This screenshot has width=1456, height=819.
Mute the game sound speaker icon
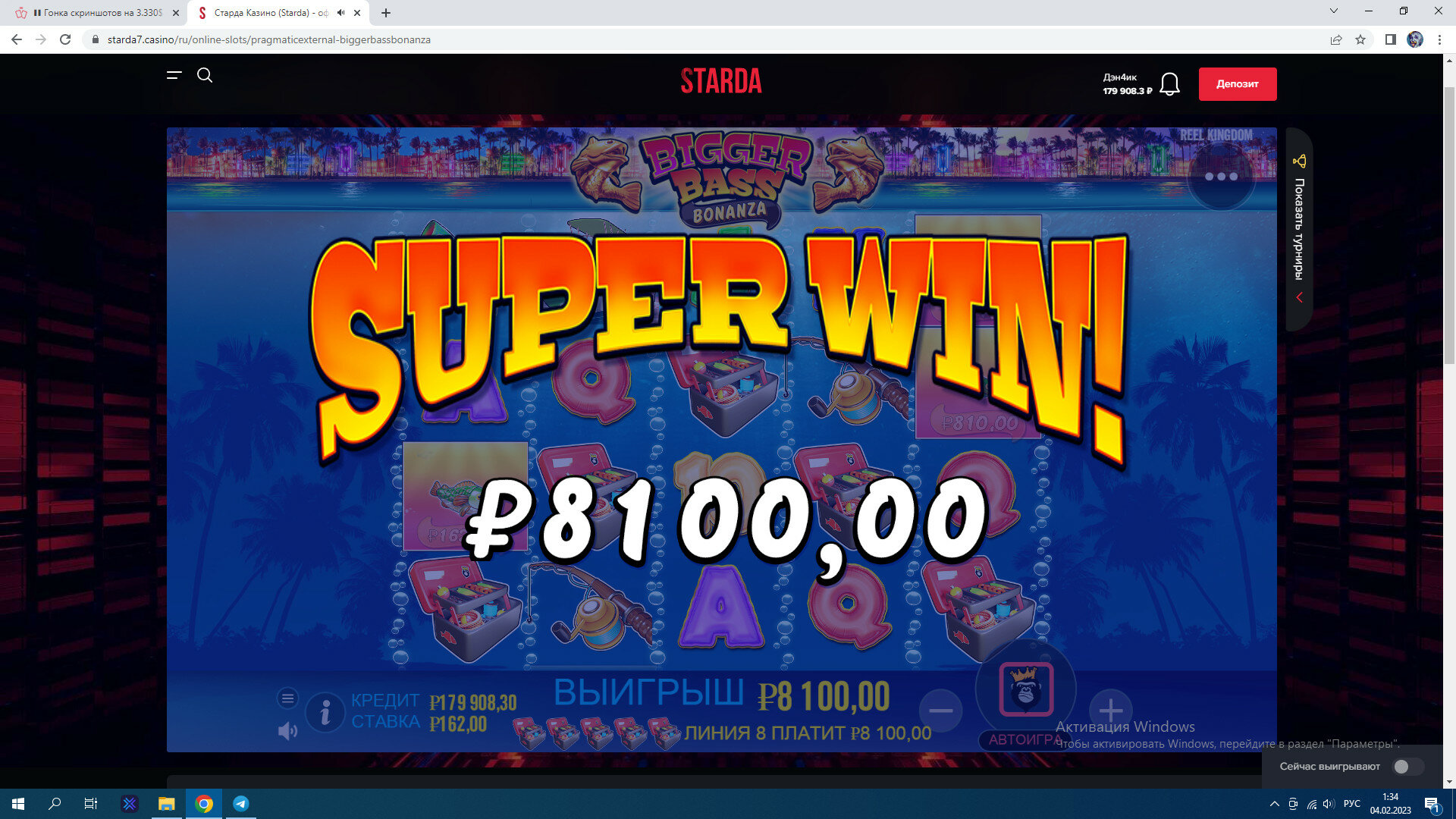[287, 731]
